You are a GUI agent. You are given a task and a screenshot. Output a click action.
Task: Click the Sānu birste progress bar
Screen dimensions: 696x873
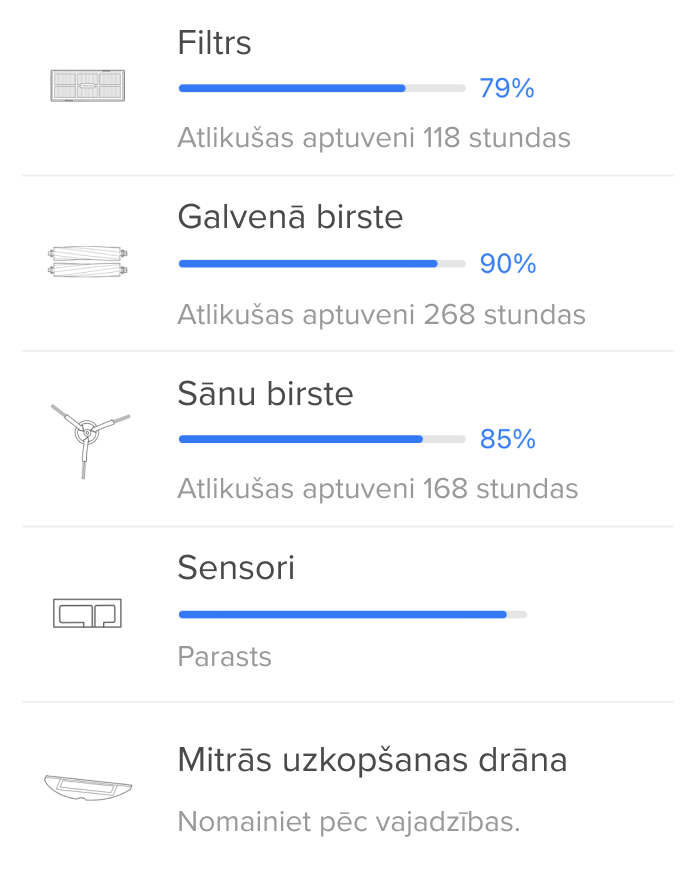tap(321, 439)
